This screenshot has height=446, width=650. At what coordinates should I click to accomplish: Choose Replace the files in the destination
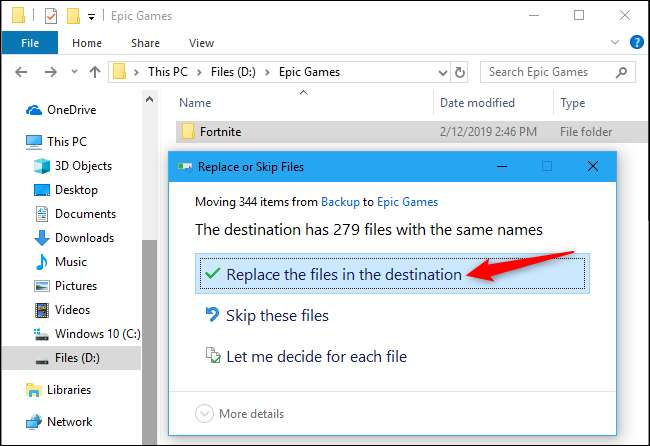tap(343, 274)
